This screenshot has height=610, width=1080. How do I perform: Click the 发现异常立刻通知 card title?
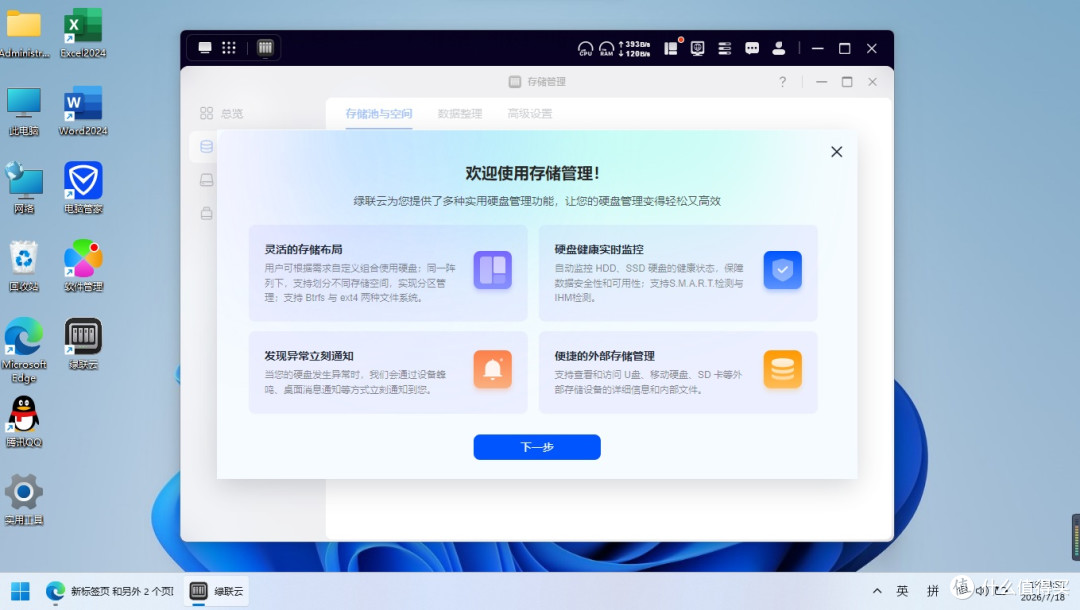[309, 356]
